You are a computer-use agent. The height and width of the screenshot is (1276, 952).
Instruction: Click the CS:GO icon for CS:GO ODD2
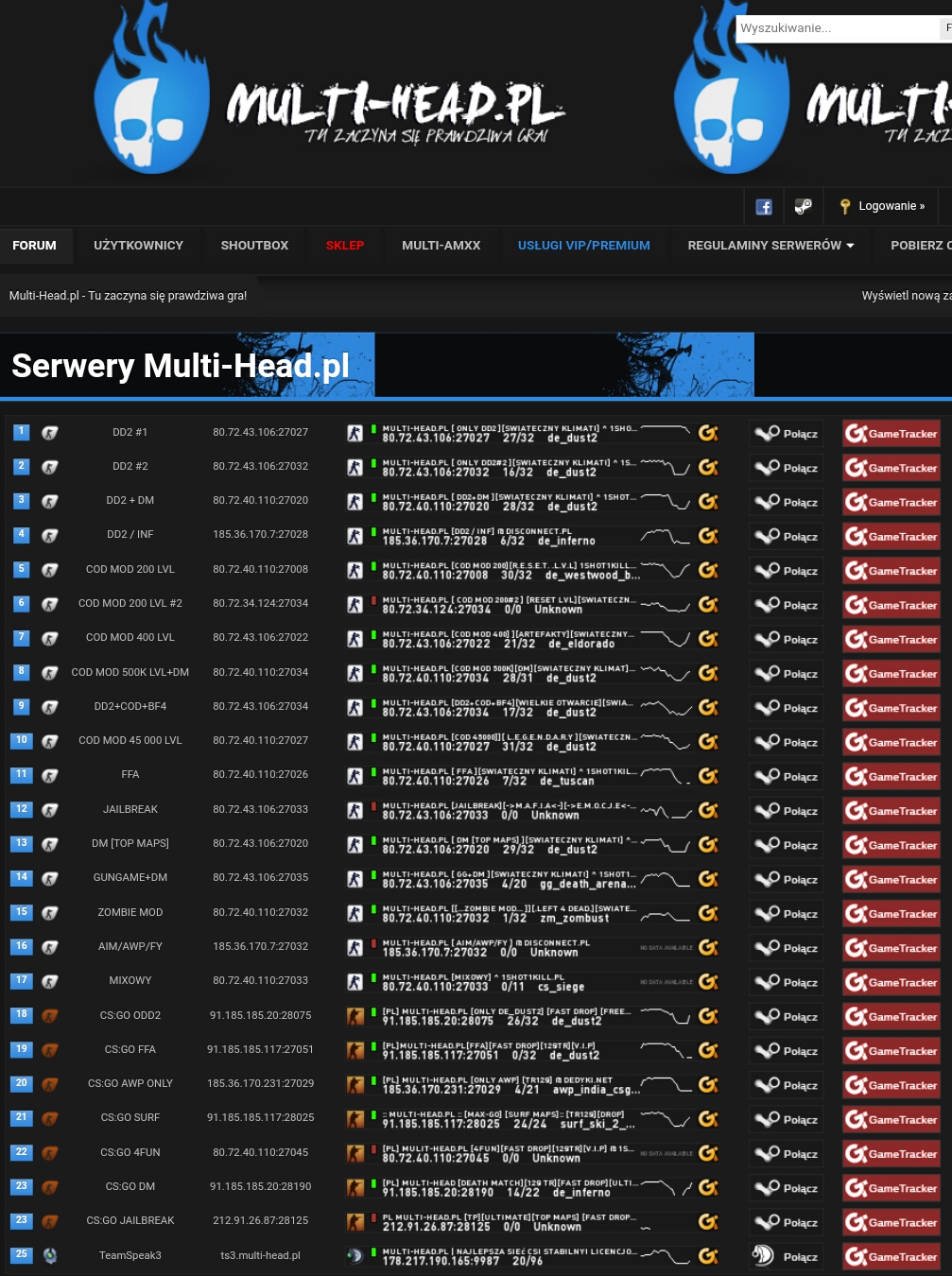pyautogui.click(x=50, y=1016)
